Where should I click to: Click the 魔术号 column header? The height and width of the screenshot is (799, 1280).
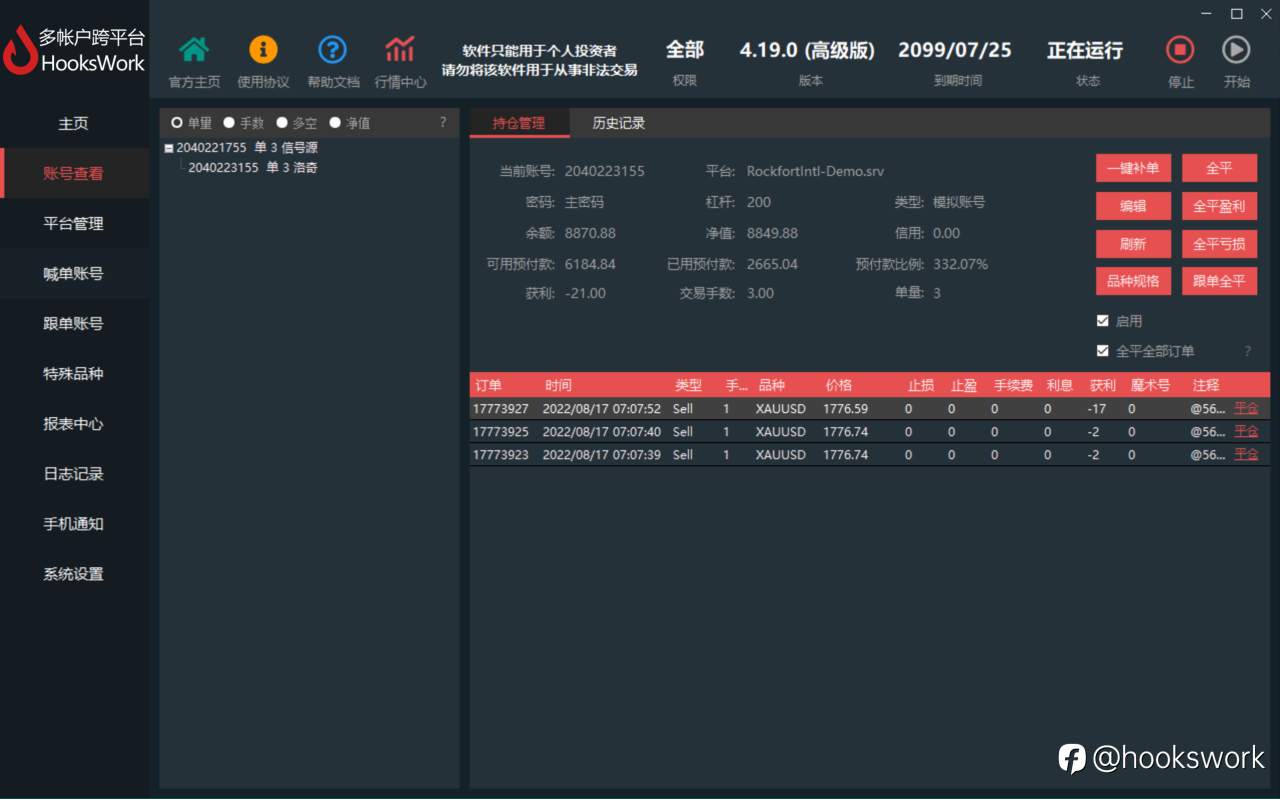(1150, 385)
